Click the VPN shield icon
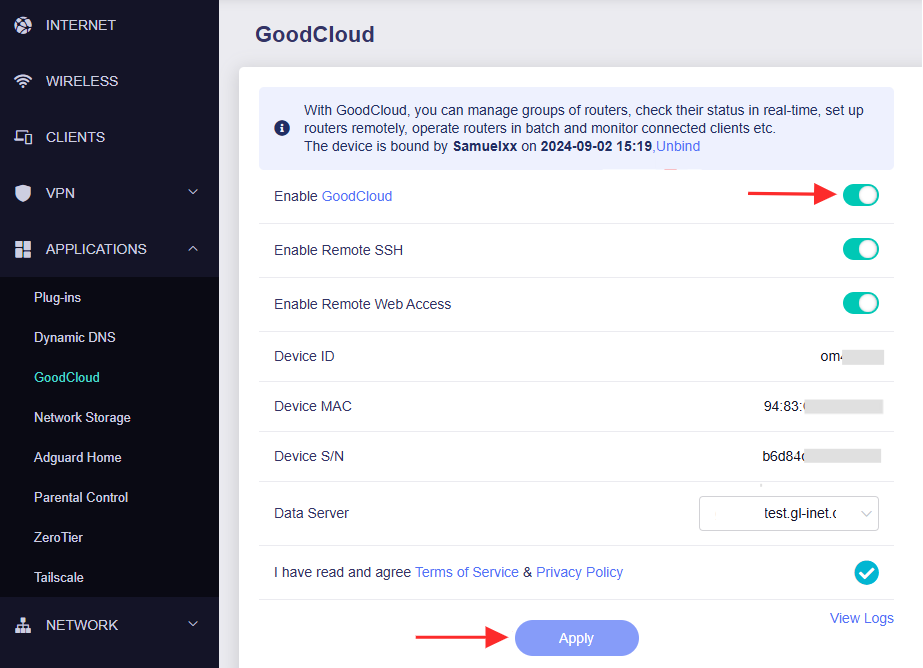The height and width of the screenshot is (668, 923). [x=22, y=192]
